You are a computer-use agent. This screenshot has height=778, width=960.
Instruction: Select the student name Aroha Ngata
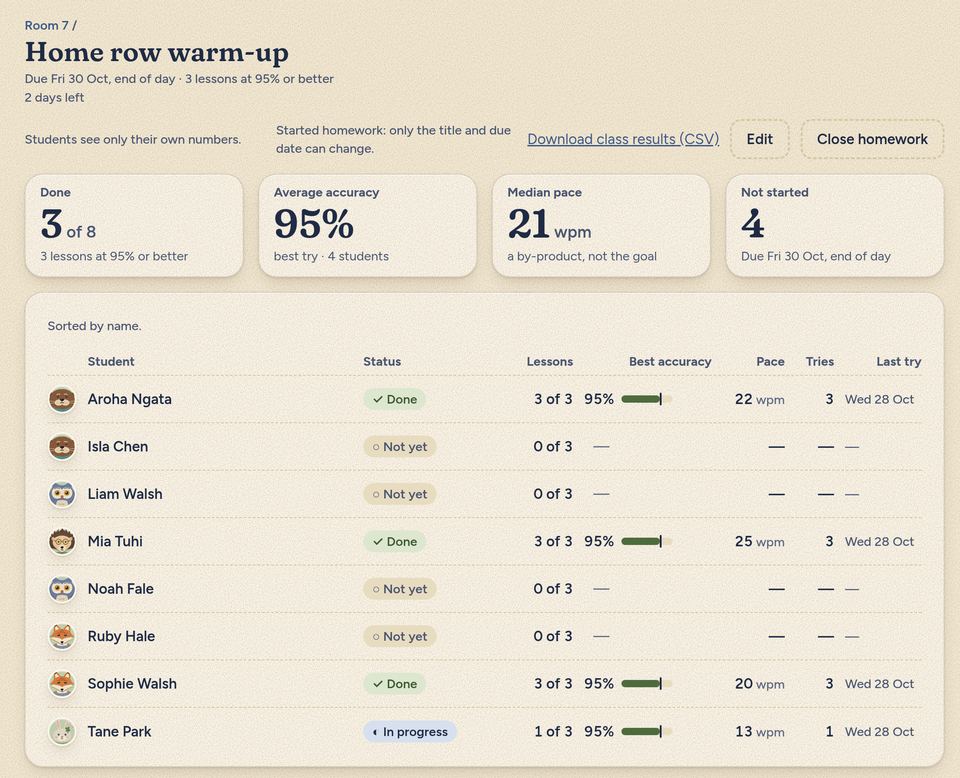click(x=129, y=399)
